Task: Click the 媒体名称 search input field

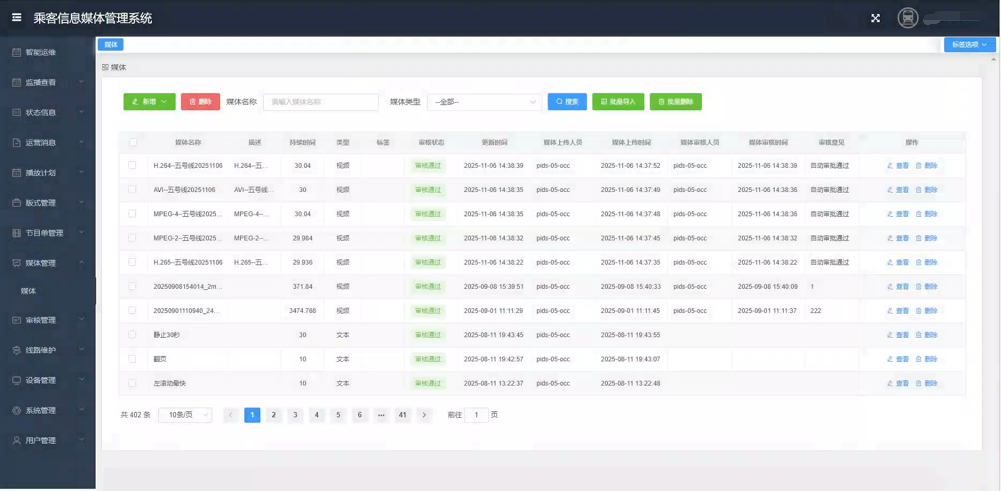Action: tap(320, 102)
